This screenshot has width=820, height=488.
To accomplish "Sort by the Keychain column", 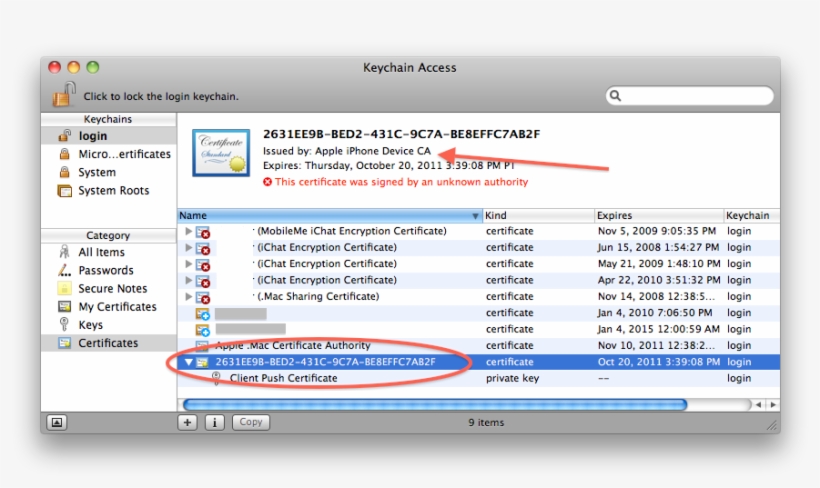I will pyautogui.click(x=751, y=215).
